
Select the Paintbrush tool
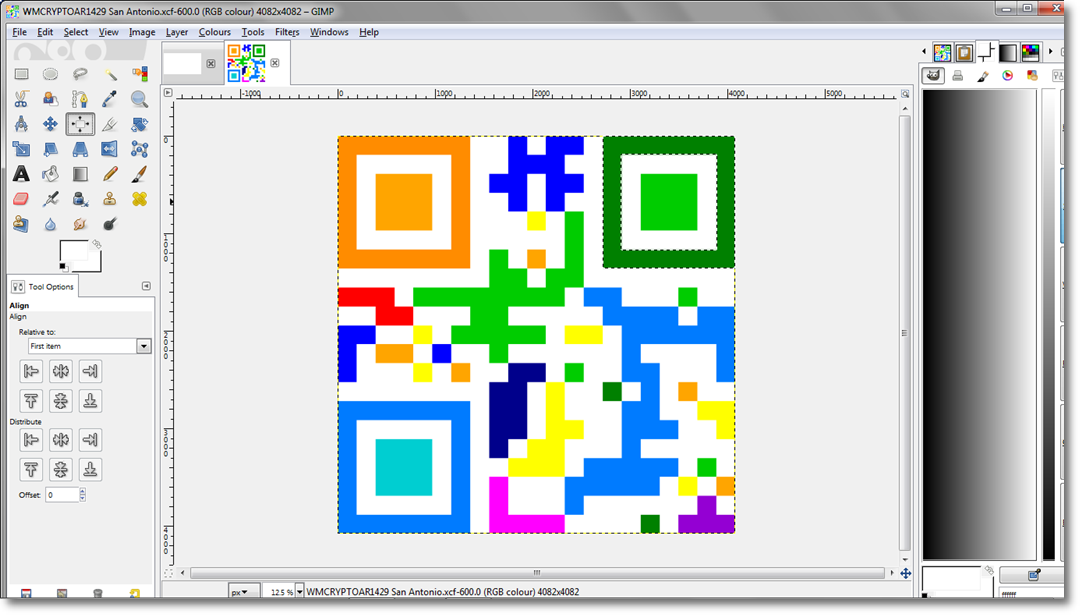[x=139, y=174]
